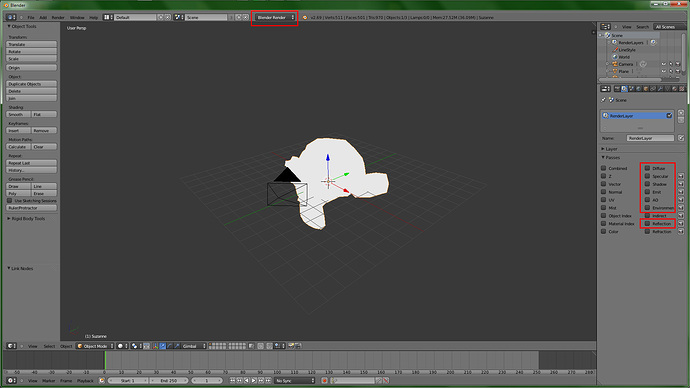Toggle the auto keyframe record button
Image resolution: width=690 pixels, height=388 pixels.
click(325, 381)
